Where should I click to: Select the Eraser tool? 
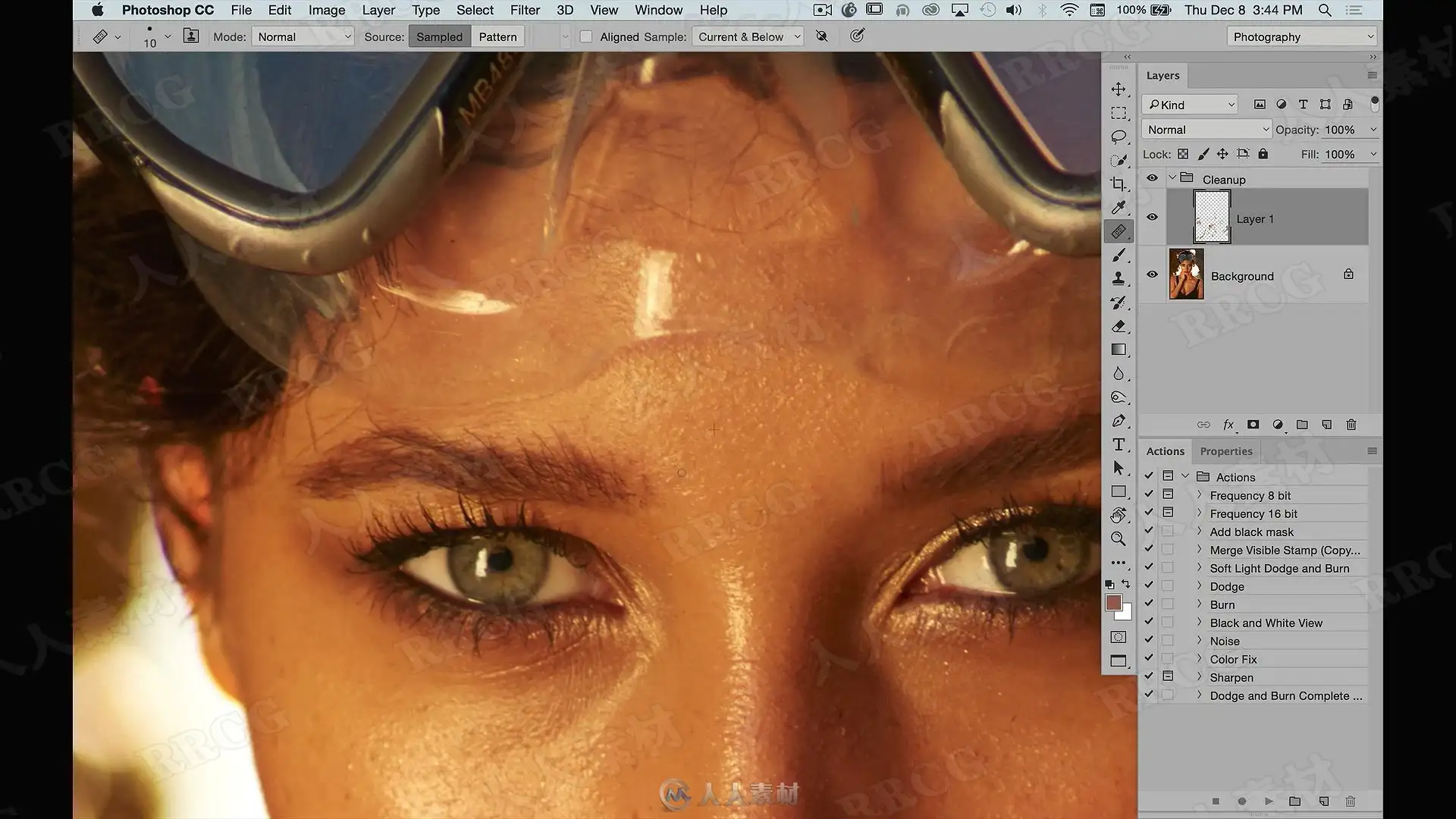coord(1119,326)
